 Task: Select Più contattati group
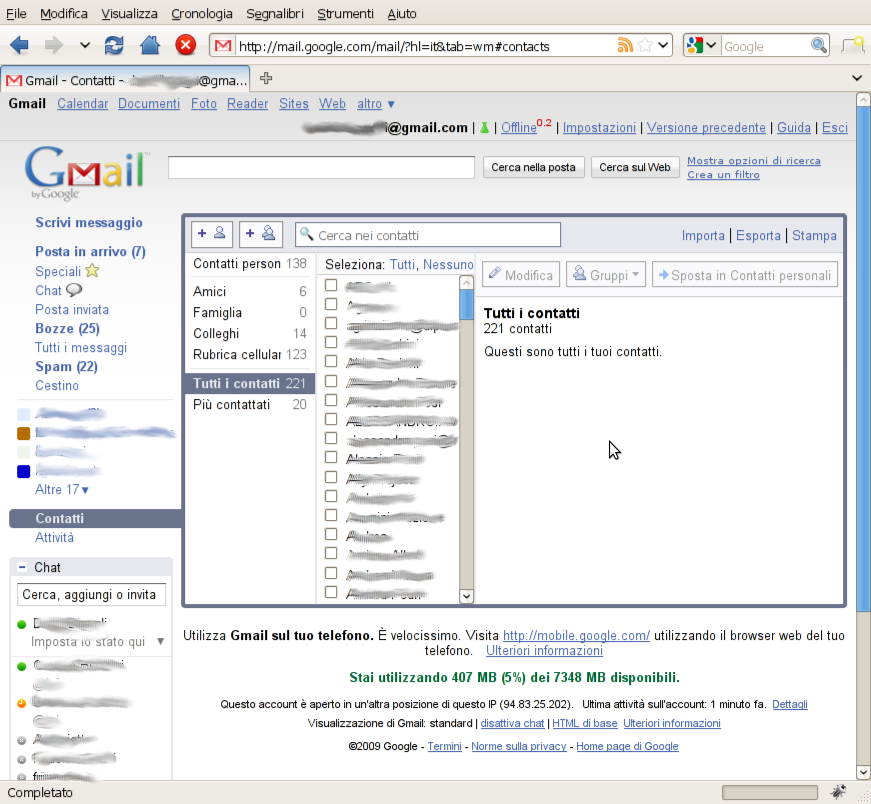point(249,405)
